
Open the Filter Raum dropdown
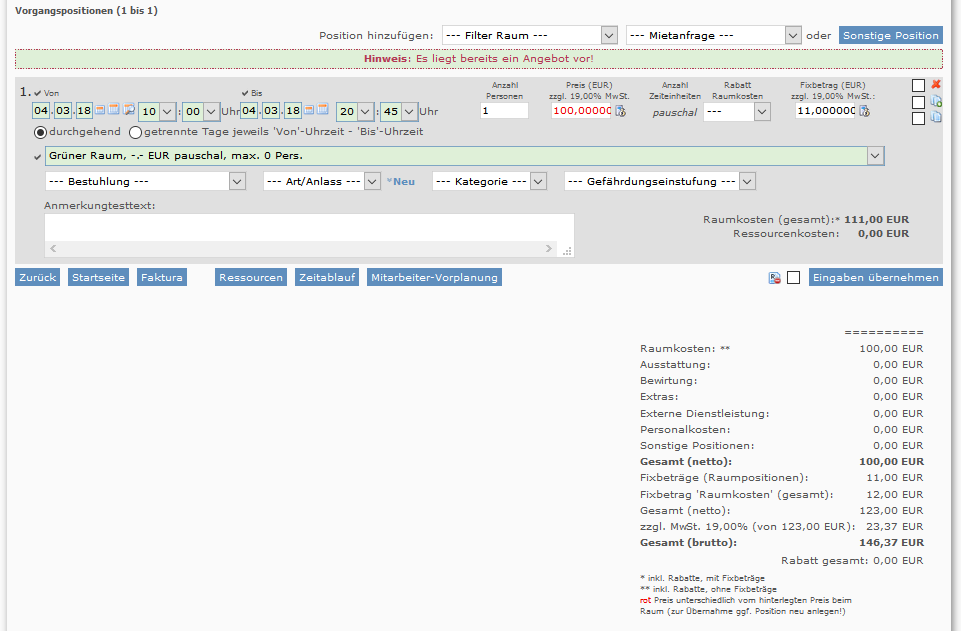pos(530,36)
